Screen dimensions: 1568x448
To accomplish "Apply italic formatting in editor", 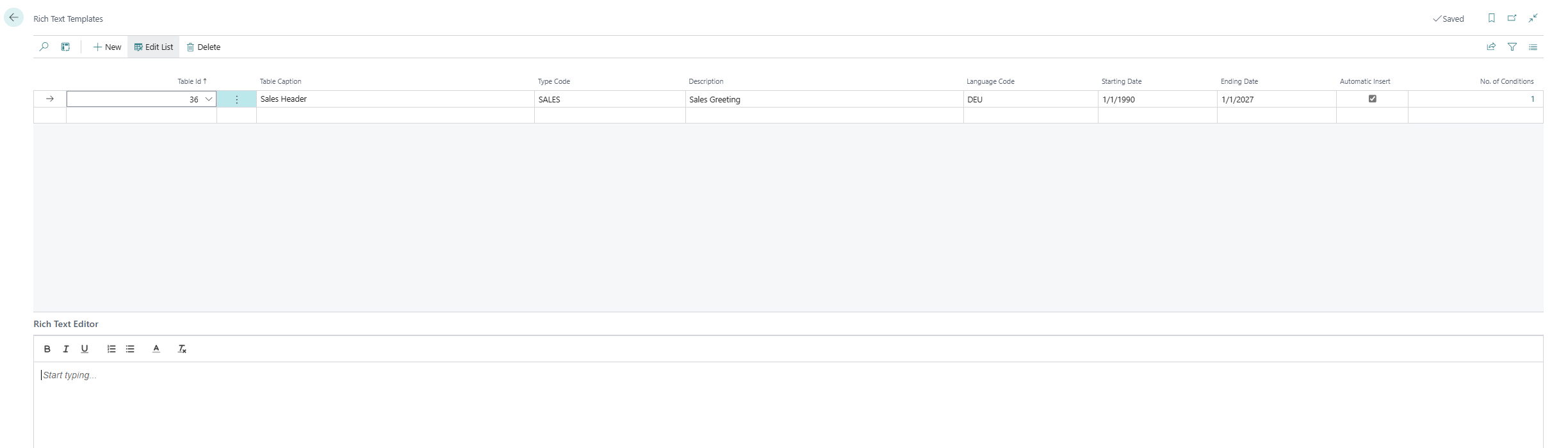I will [65, 349].
